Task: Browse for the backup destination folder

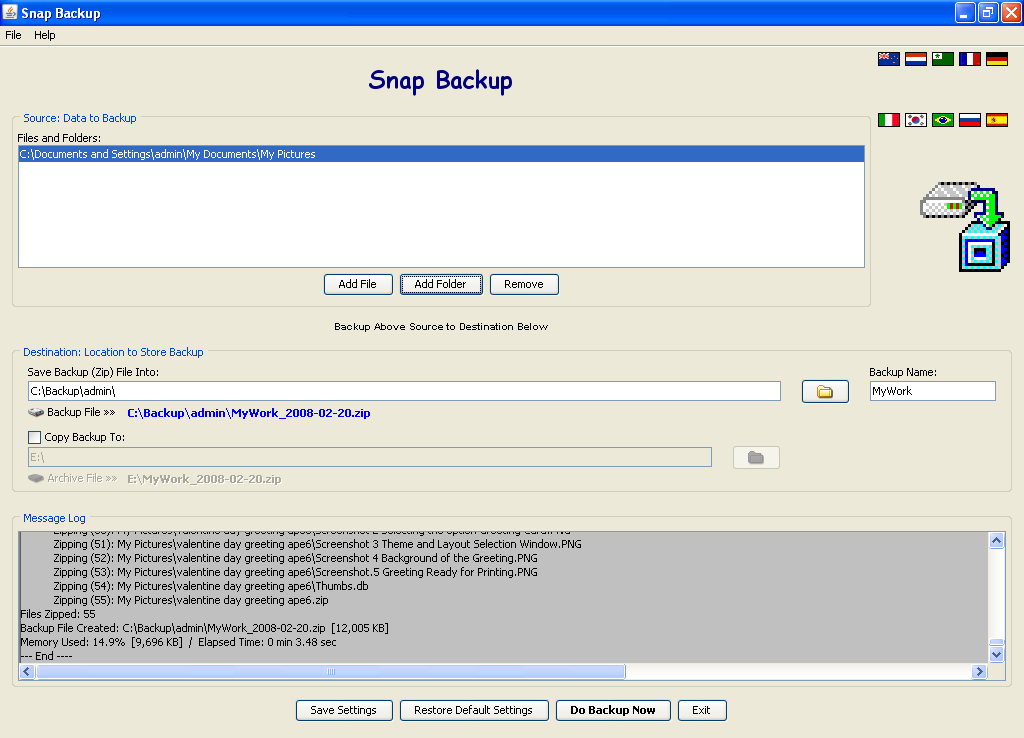Action: coord(825,391)
